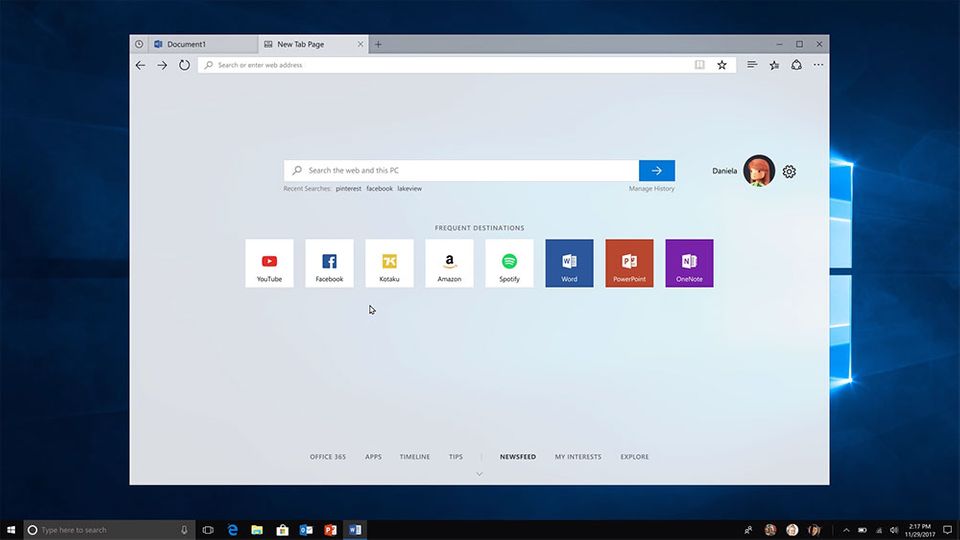This screenshot has width=960, height=540.
Task: Toggle reading view icon in the address bar
Action: pos(700,65)
